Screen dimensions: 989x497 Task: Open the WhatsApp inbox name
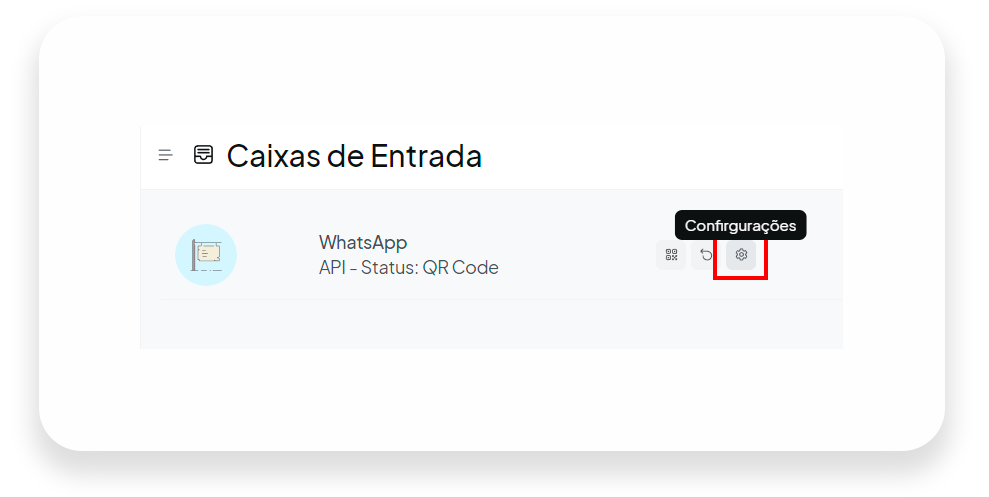pyautogui.click(x=363, y=242)
